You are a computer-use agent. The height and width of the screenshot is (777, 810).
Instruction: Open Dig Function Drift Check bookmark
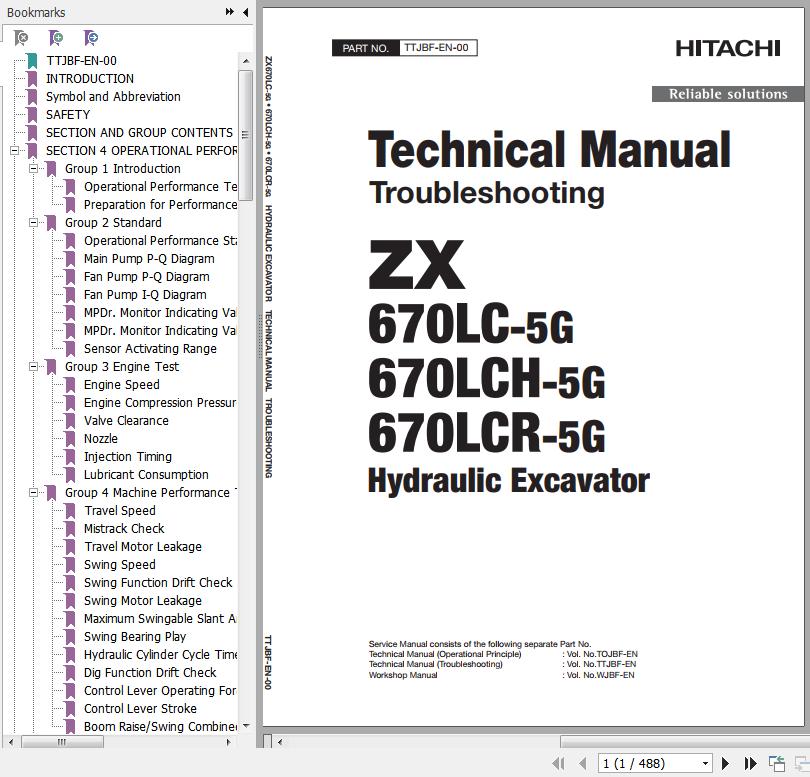click(x=150, y=673)
